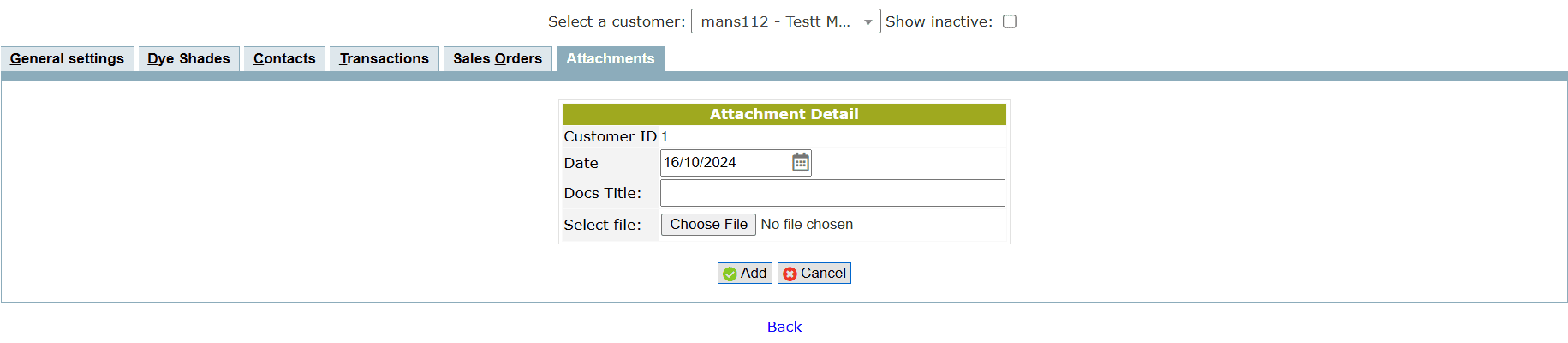Select the Sales Orders tab

coord(497,58)
